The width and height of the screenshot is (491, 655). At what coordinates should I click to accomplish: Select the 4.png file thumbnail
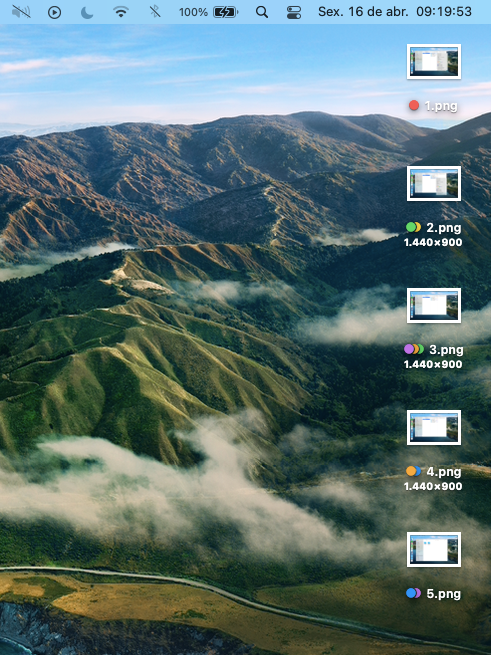(434, 427)
